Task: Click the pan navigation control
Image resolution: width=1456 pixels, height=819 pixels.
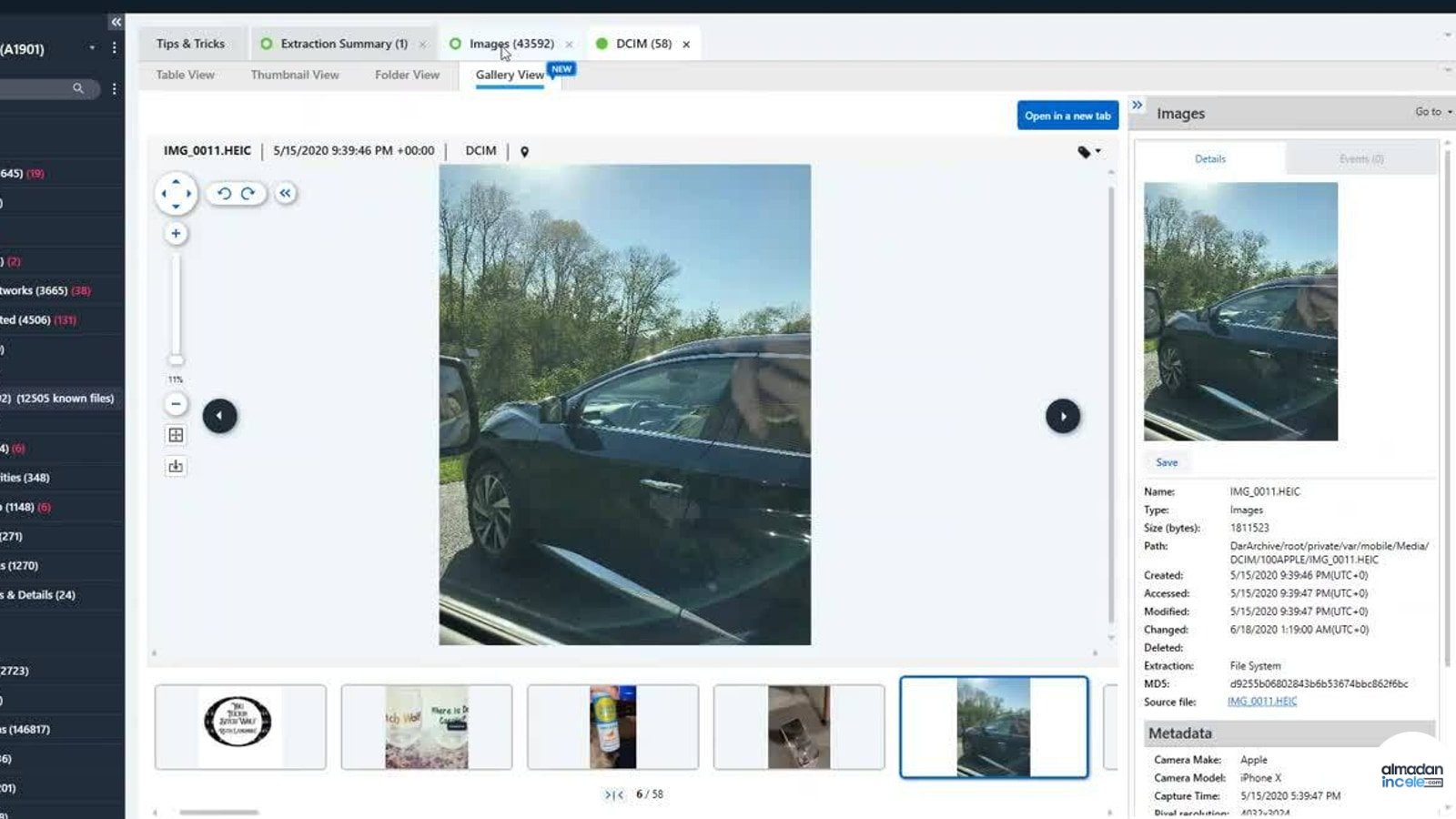Action: [x=176, y=194]
